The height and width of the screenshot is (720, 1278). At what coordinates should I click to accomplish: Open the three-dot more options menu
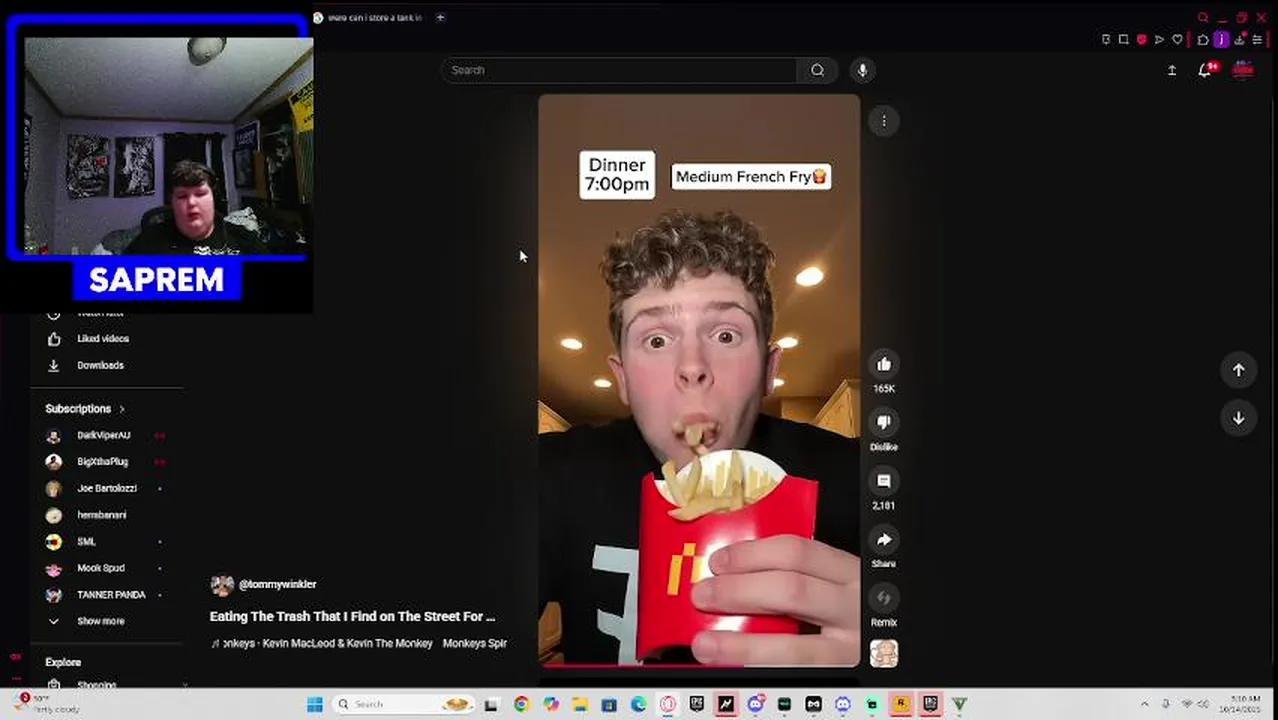pos(884,121)
